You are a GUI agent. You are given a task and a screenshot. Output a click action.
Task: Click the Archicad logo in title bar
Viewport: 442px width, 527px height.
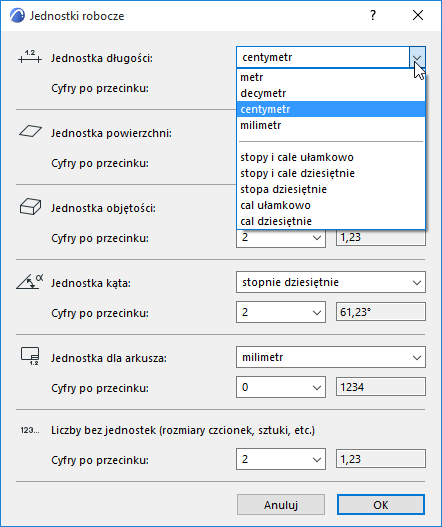click(17, 15)
